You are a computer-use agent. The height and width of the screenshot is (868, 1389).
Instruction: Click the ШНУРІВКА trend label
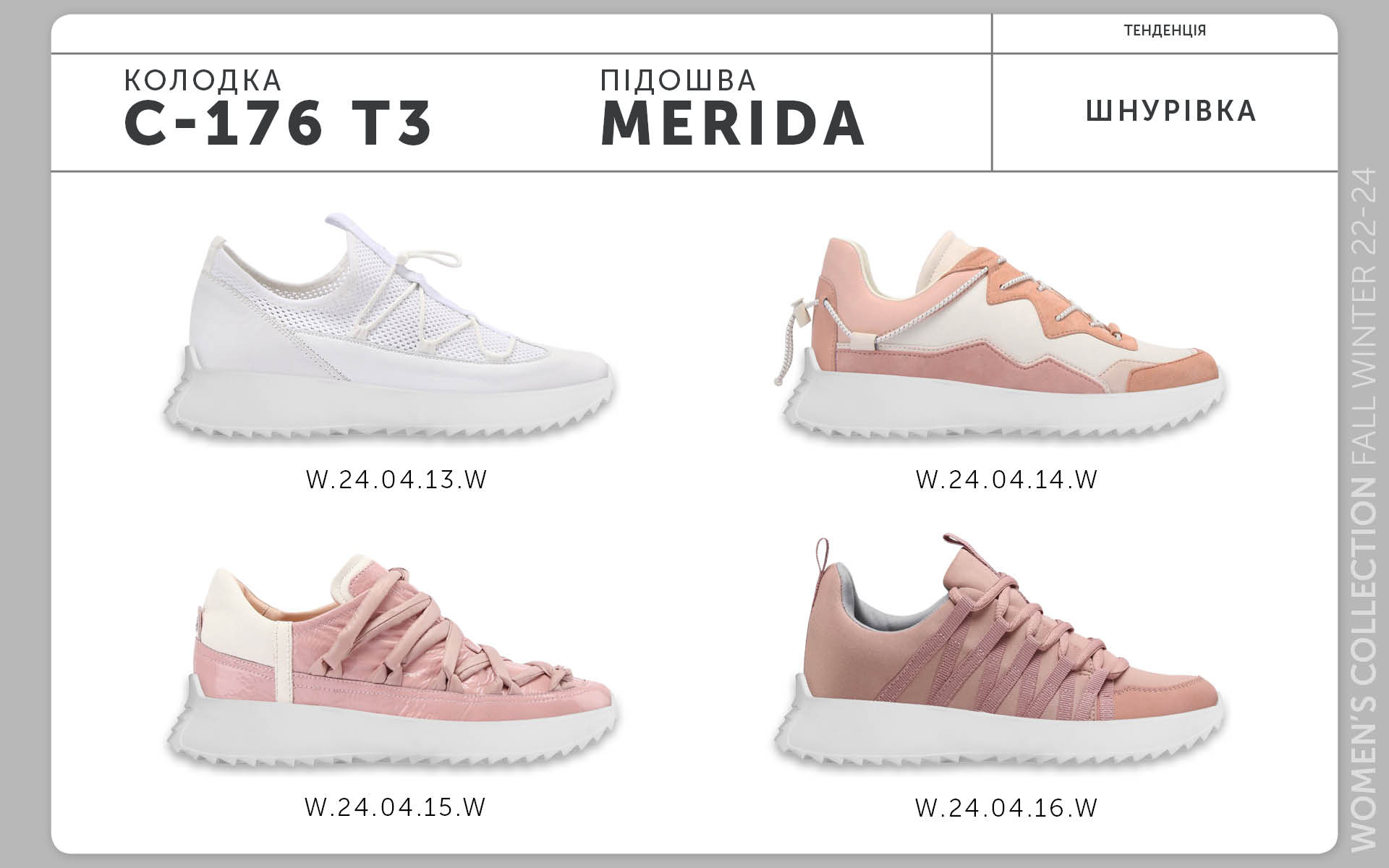(1171, 111)
